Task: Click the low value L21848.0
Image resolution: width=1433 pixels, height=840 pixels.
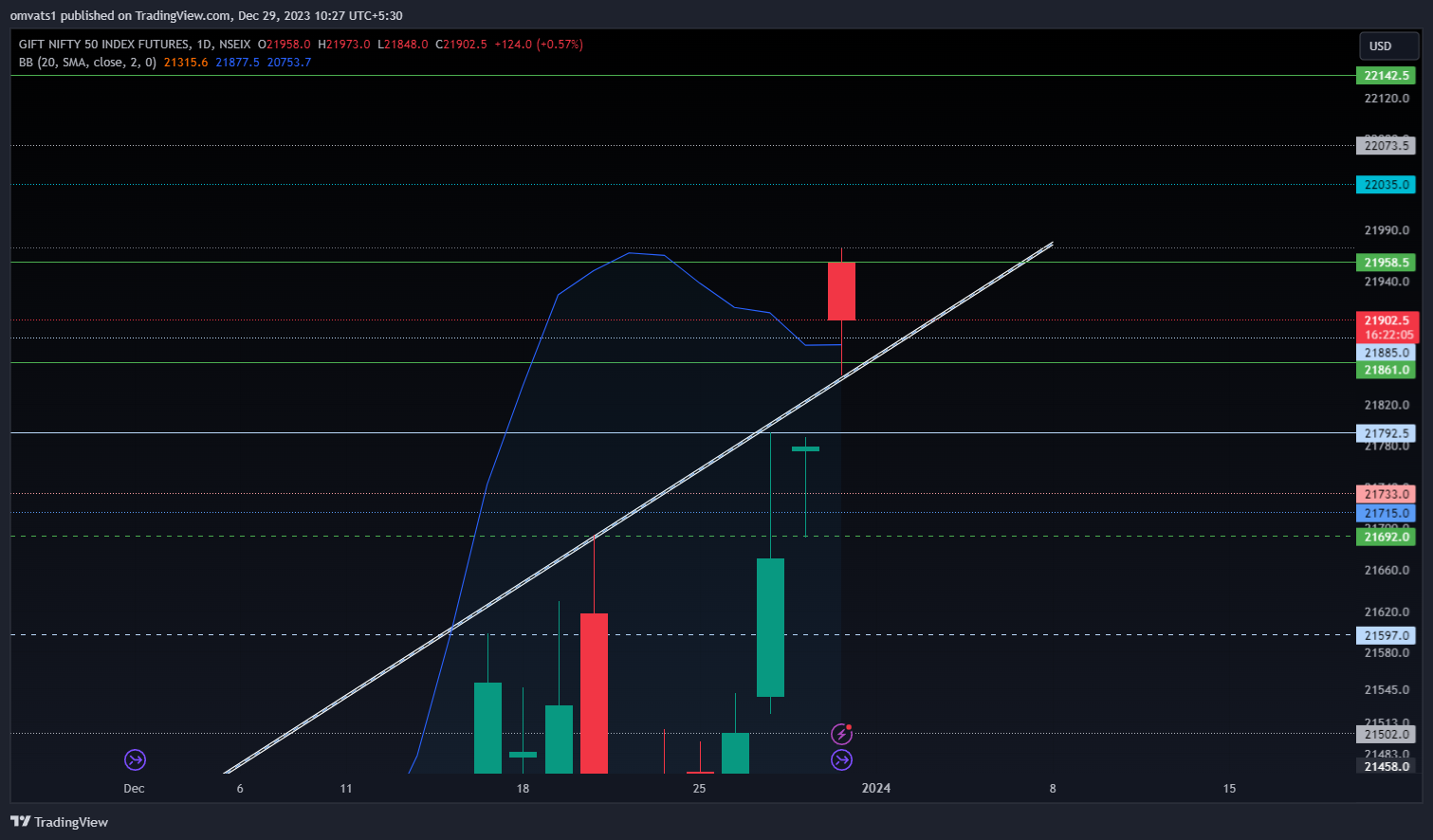Action: (403, 45)
